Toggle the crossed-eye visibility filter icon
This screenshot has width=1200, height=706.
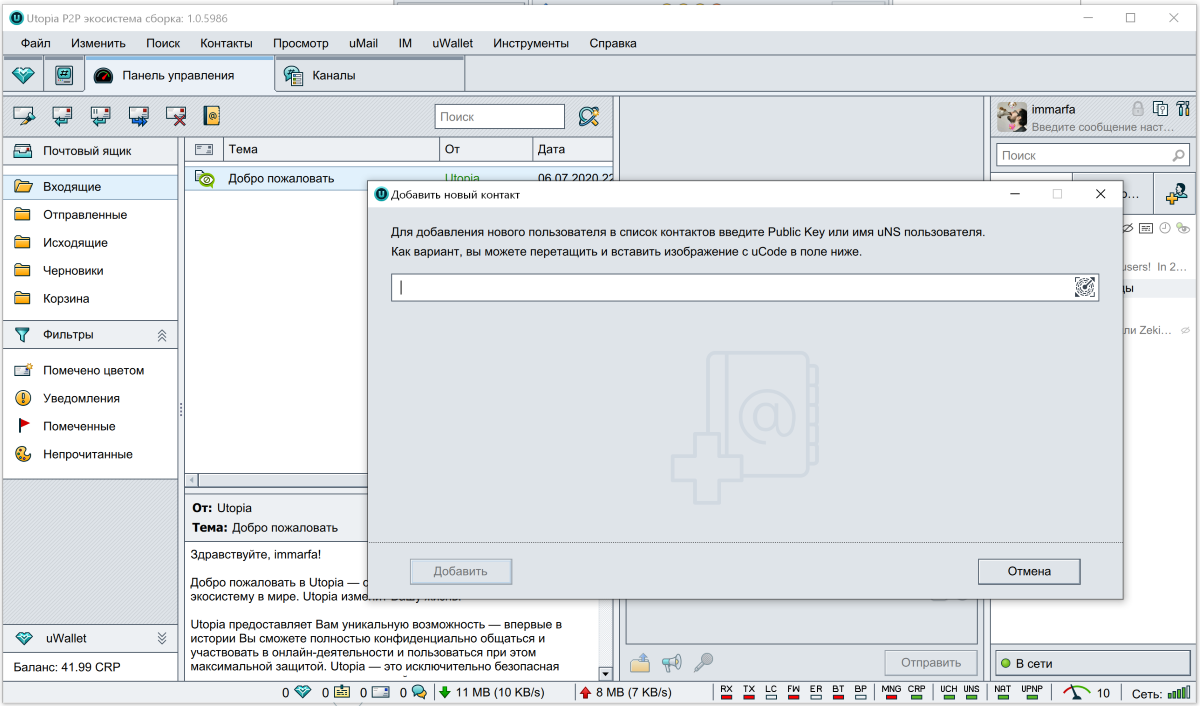click(x=1128, y=228)
